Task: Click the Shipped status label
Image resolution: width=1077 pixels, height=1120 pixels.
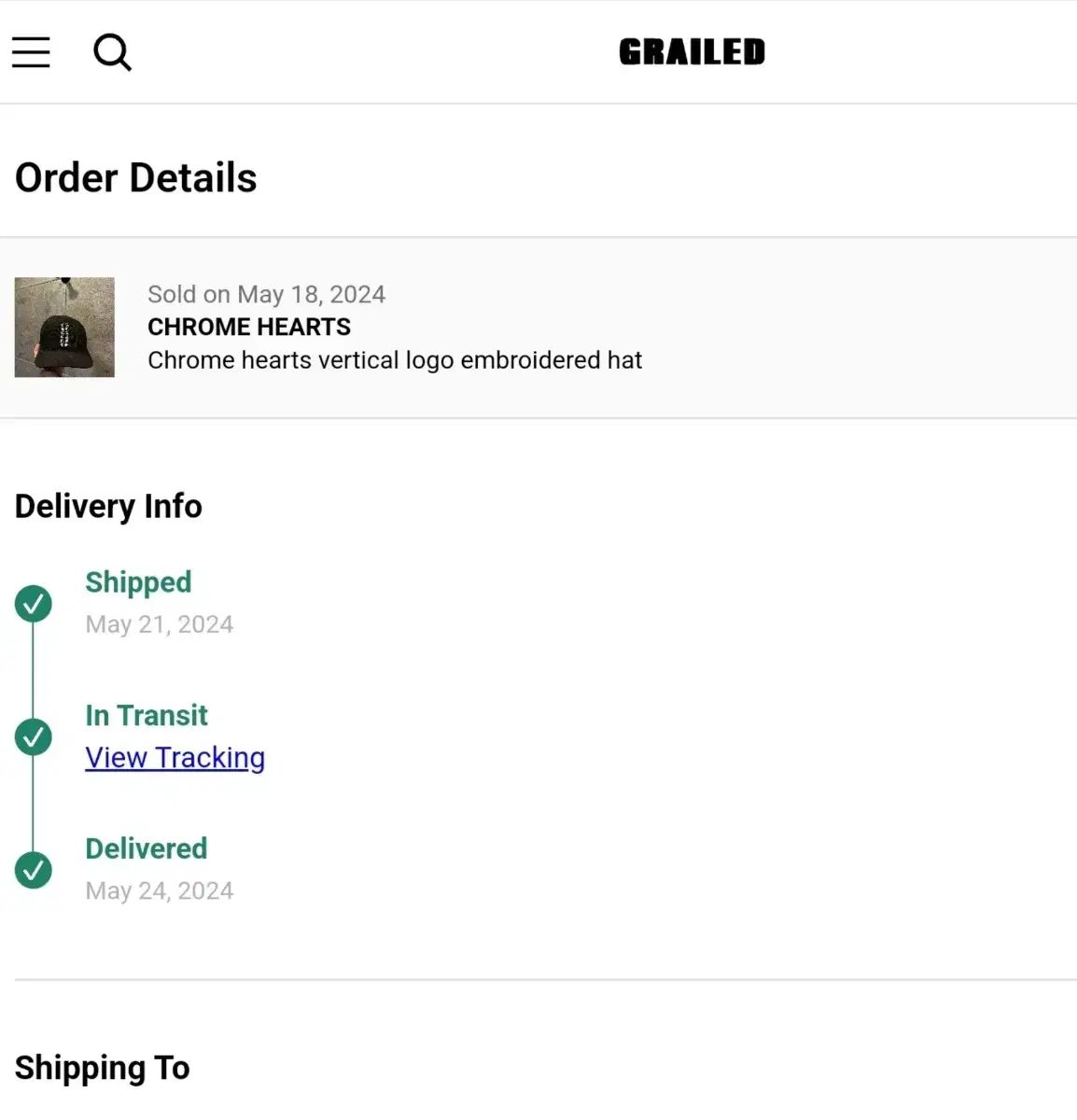Action: coord(138,582)
